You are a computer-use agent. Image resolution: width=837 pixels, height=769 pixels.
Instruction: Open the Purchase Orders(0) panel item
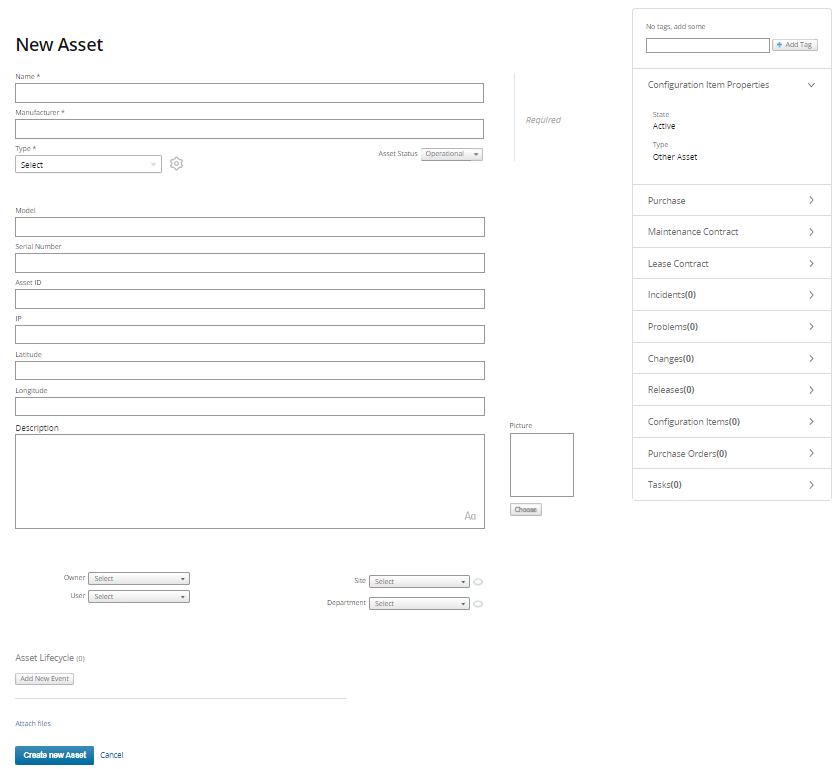731,454
